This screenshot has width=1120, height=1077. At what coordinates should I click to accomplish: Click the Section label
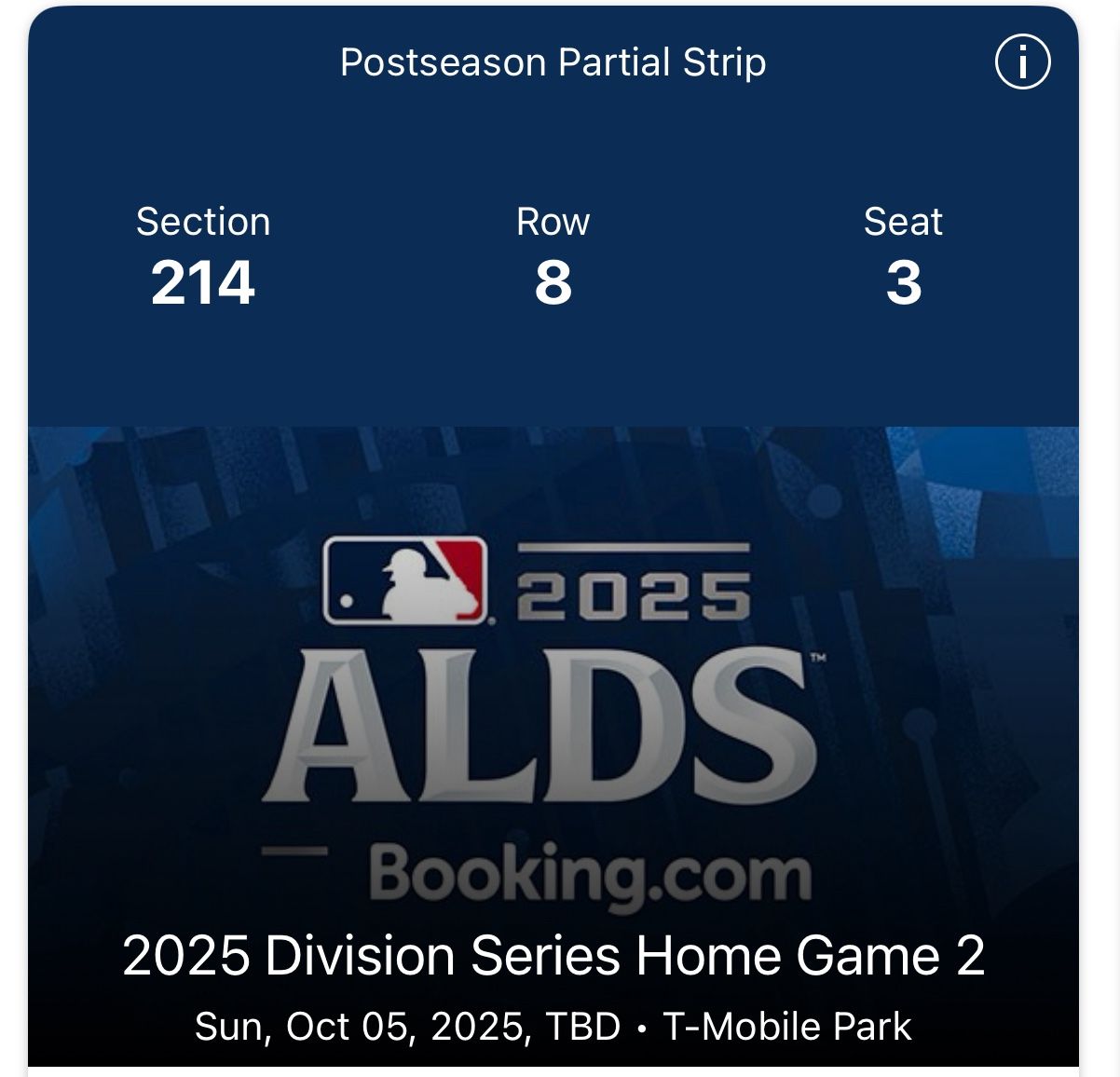pos(203,222)
